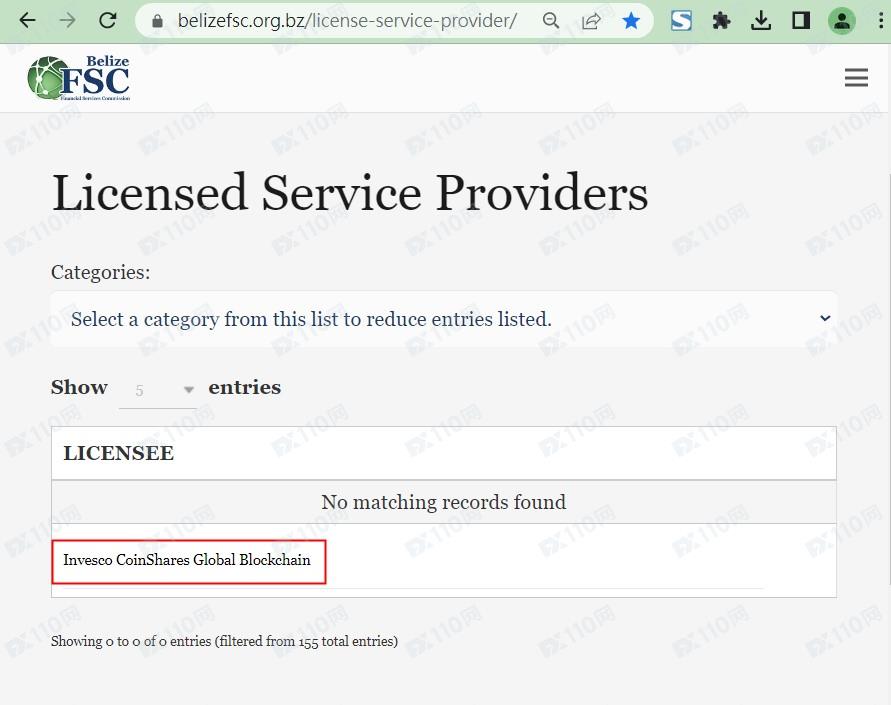This screenshot has height=705, width=891.
Task: Go forward to the next page
Action: coord(68,21)
